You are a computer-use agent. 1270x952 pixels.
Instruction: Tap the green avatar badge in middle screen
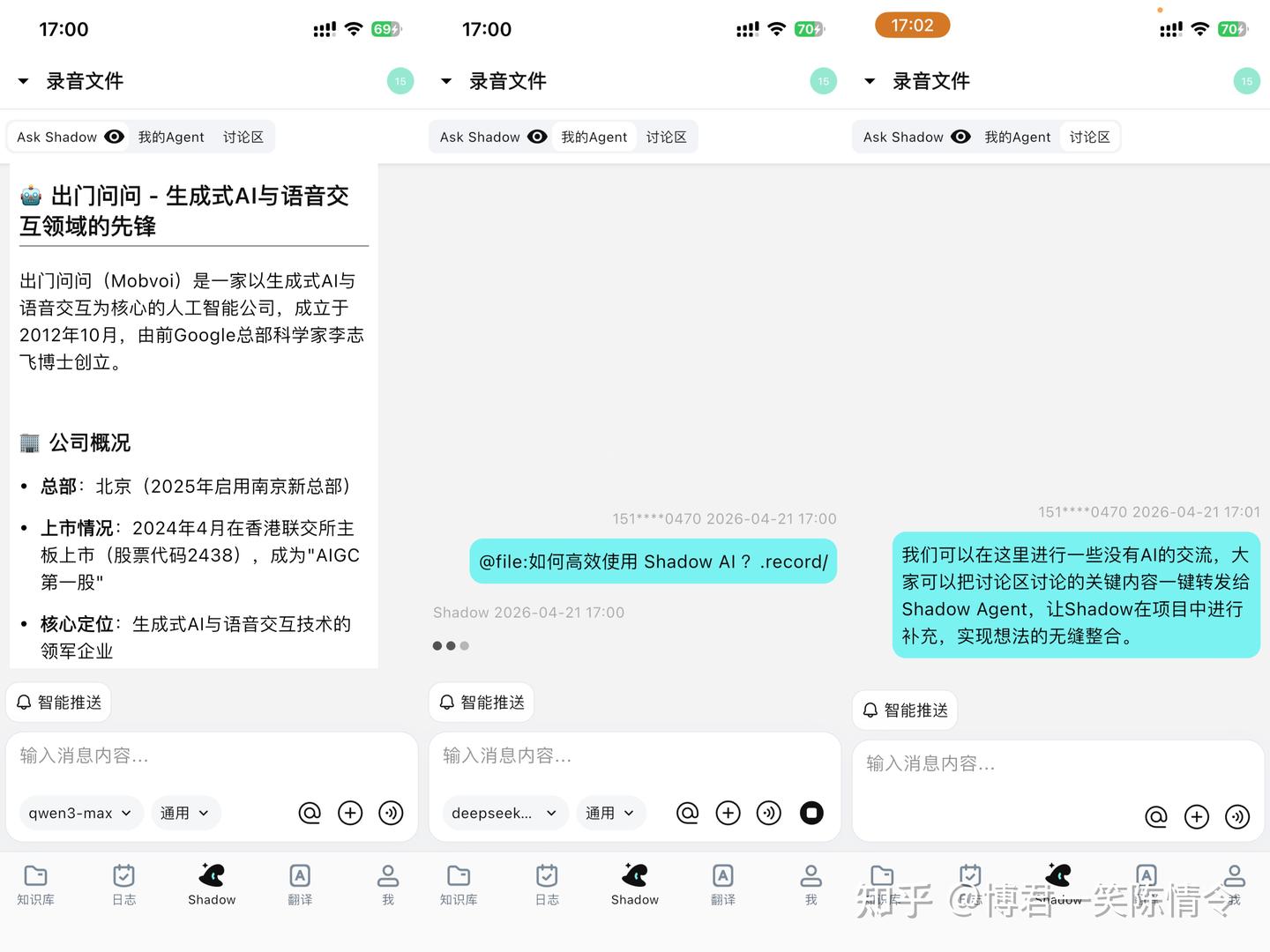pos(824,81)
